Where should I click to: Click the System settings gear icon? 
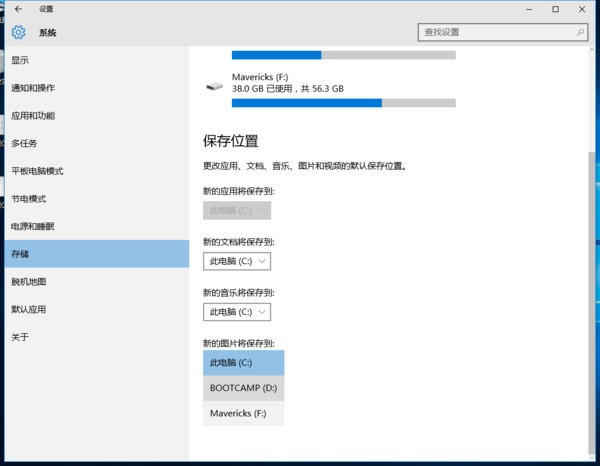(x=18, y=32)
